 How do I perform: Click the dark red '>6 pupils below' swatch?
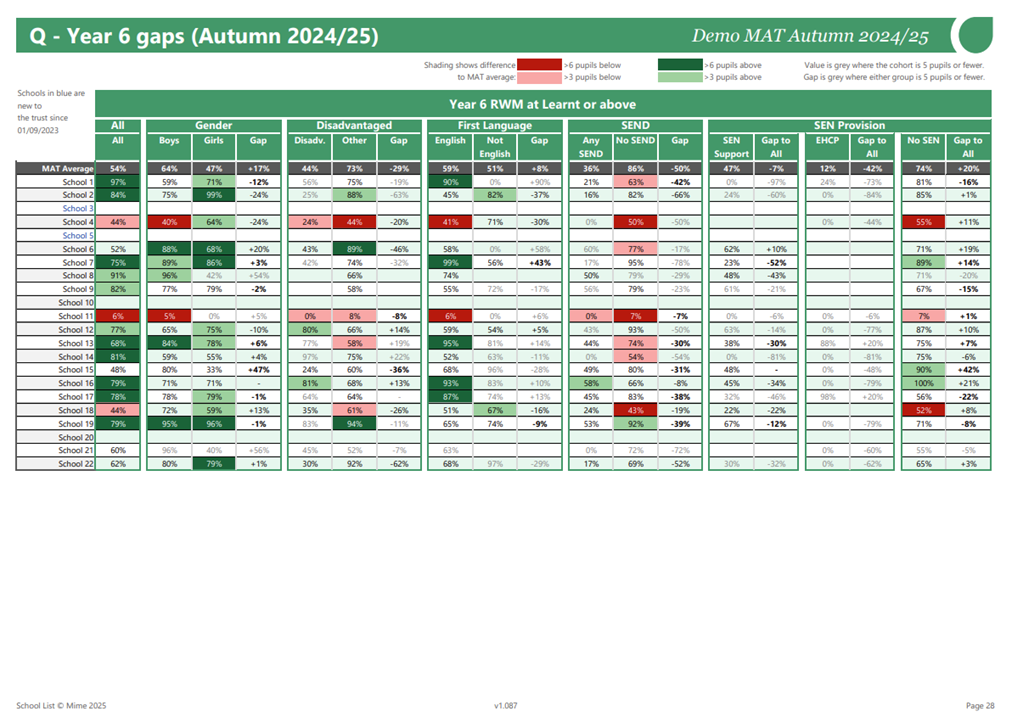tap(539, 65)
